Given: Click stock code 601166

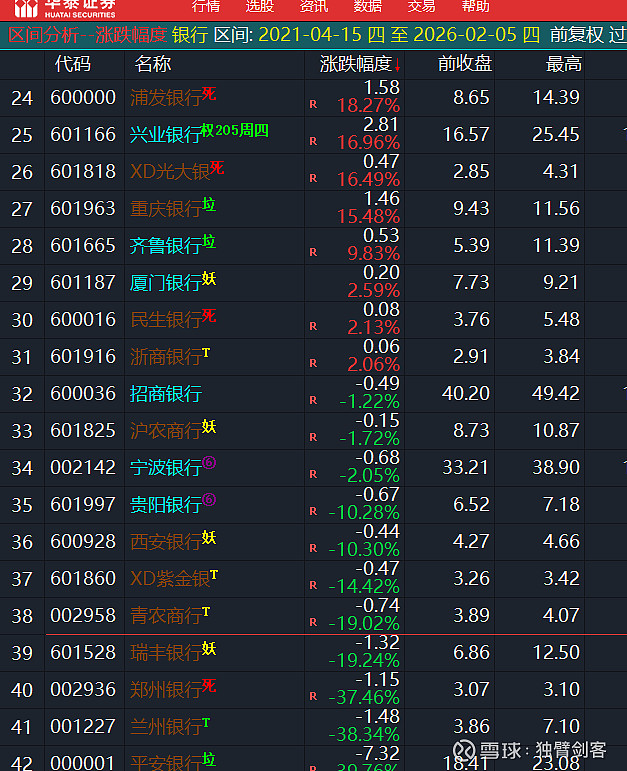Looking at the screenshot, I should 83,134.
